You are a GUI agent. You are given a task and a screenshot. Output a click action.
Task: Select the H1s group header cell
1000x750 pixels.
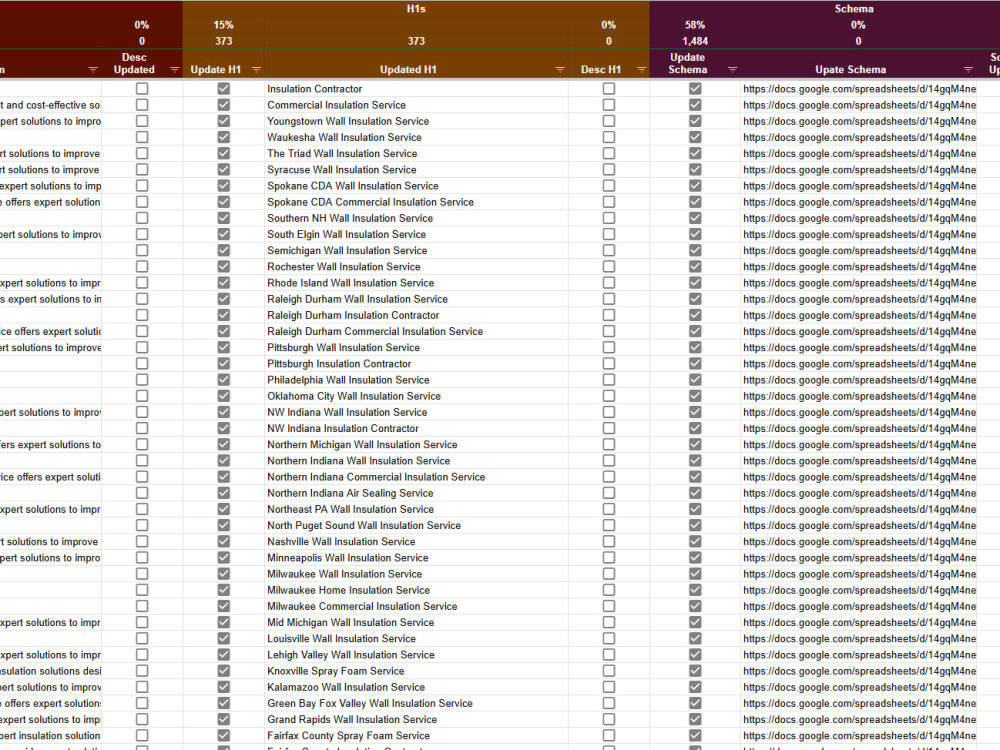click(x=416, y=9)
